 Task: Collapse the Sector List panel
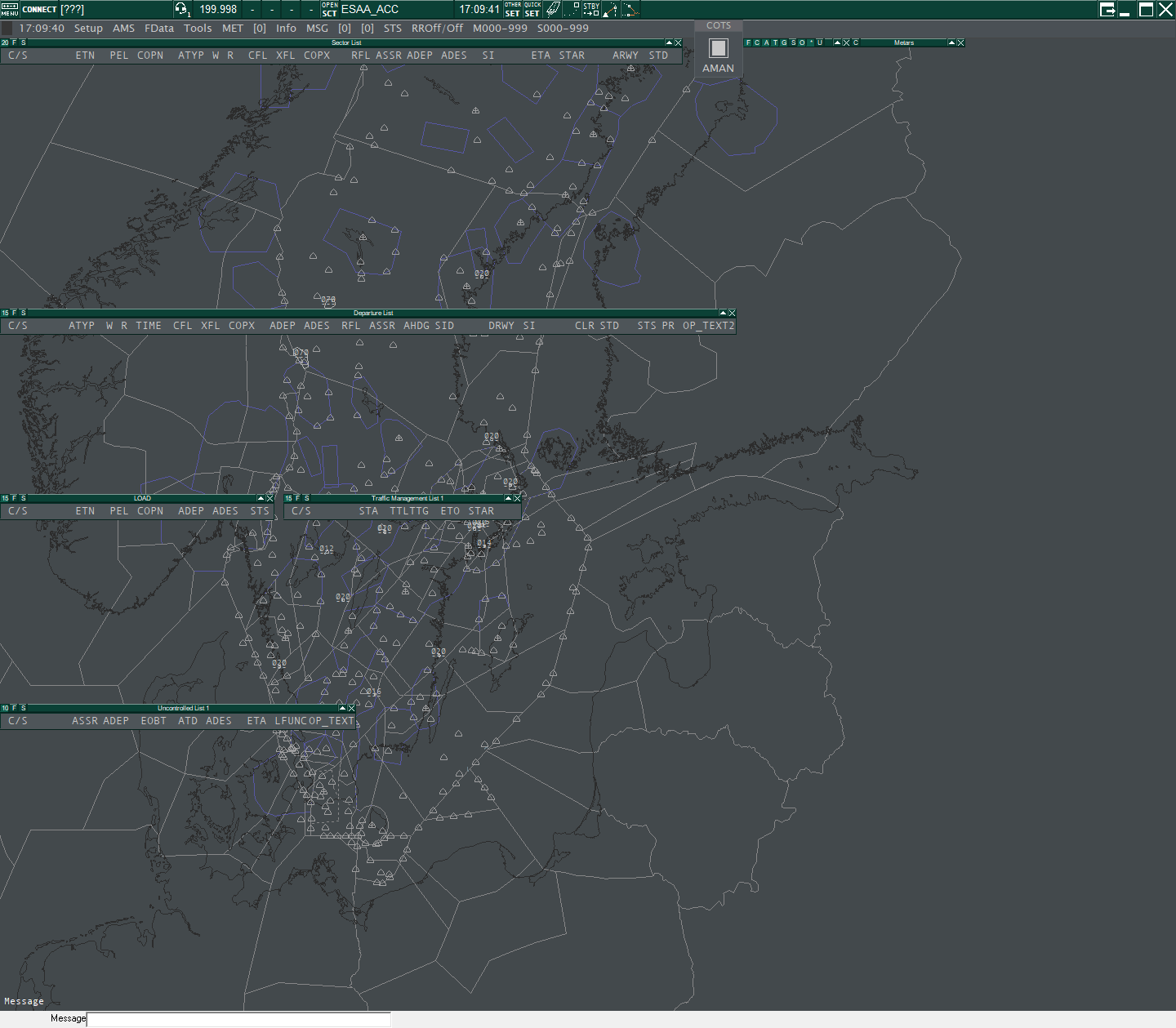pos(669,42)
